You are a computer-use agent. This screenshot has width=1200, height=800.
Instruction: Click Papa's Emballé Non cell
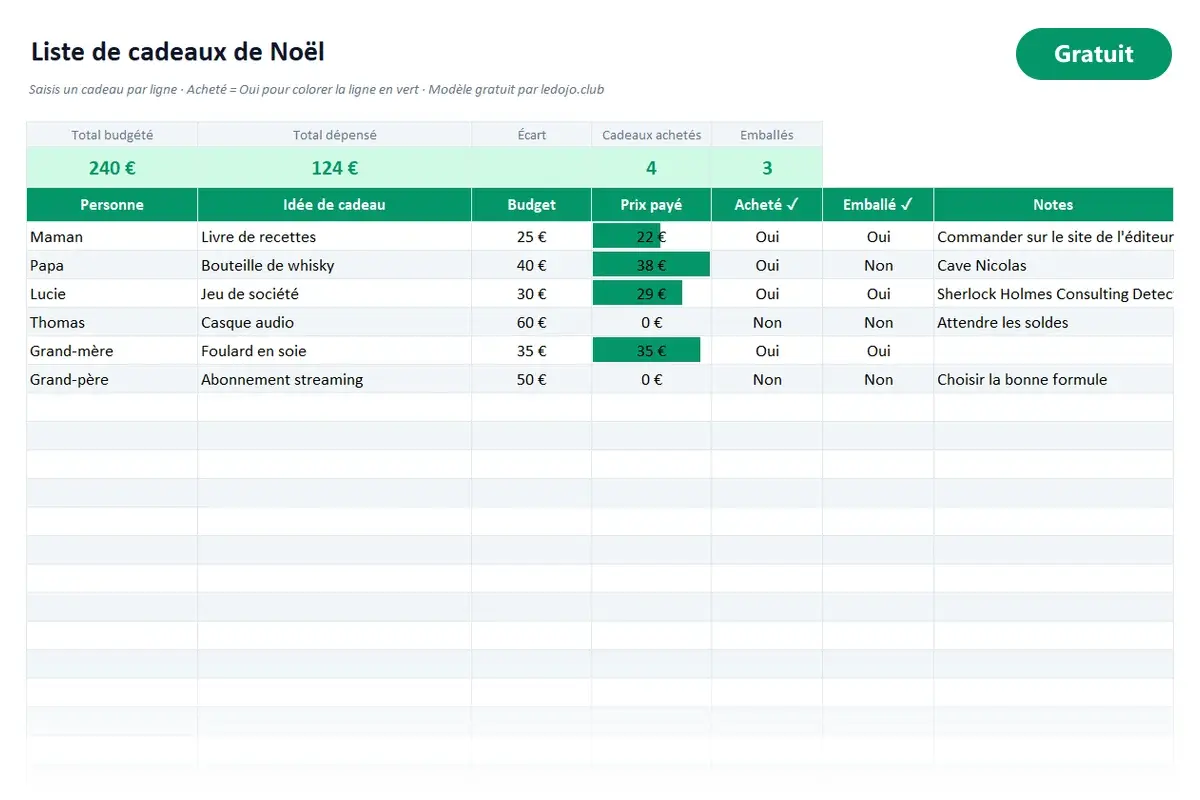tap(878, 265)
